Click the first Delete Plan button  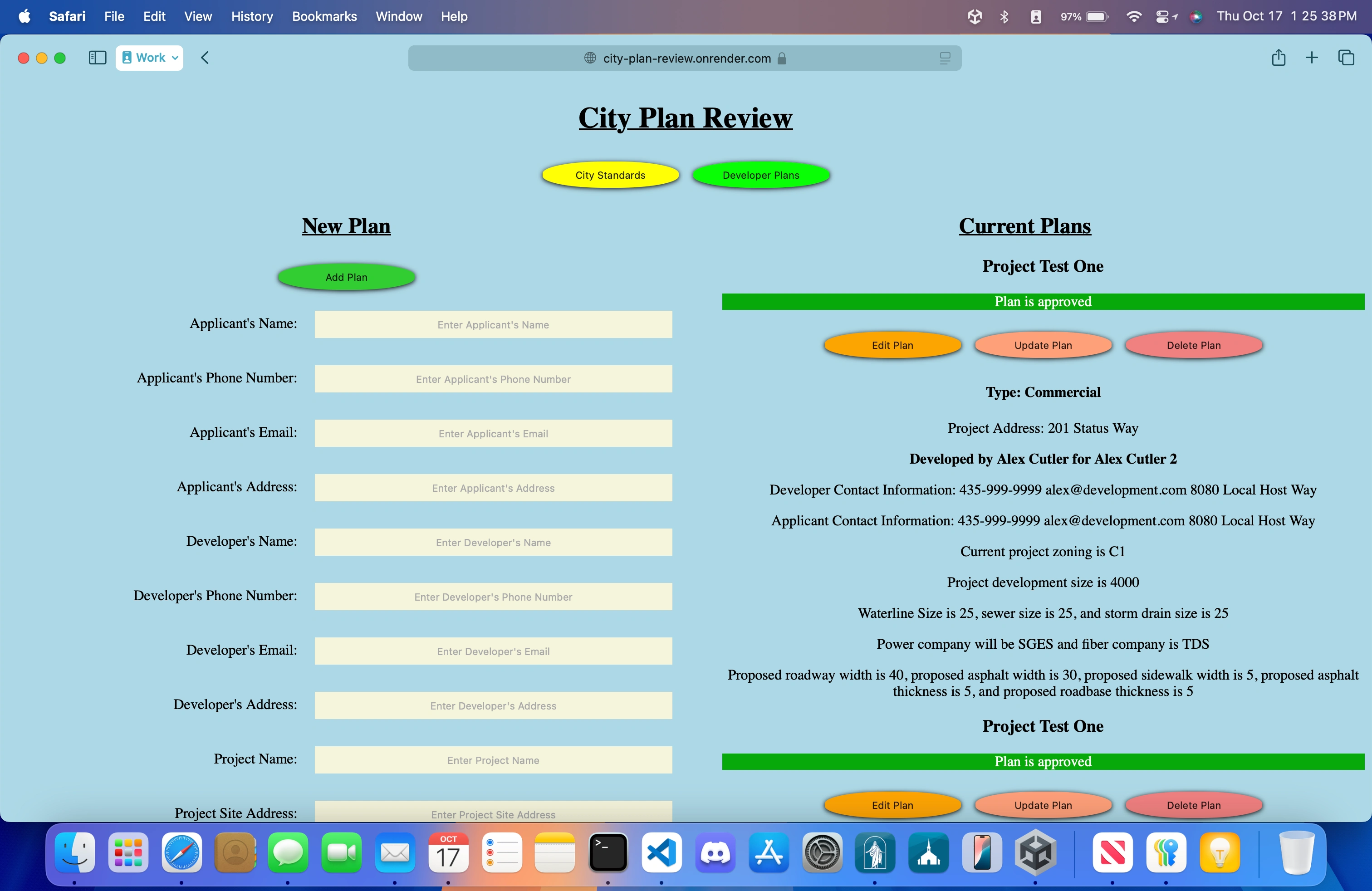1193,345
